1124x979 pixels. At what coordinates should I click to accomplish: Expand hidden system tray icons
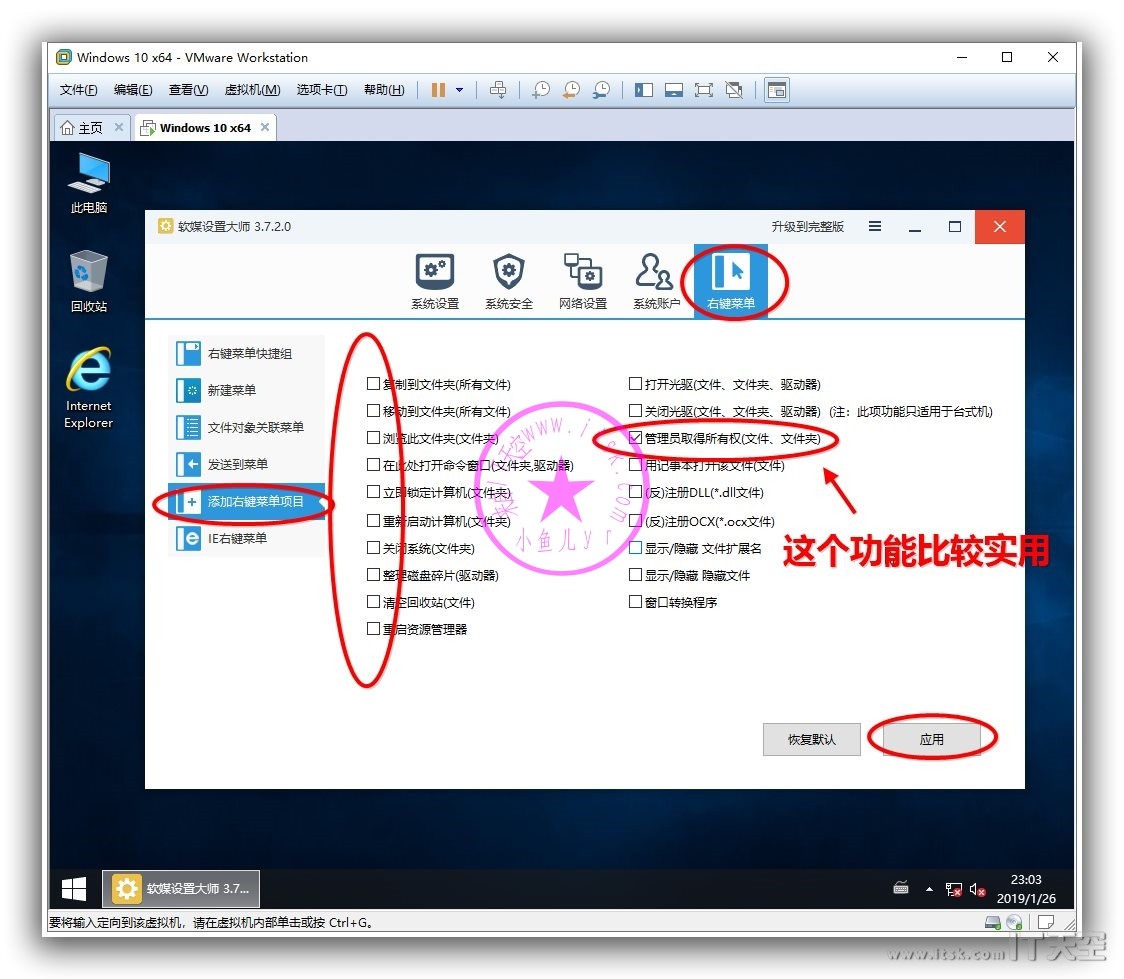929,889
